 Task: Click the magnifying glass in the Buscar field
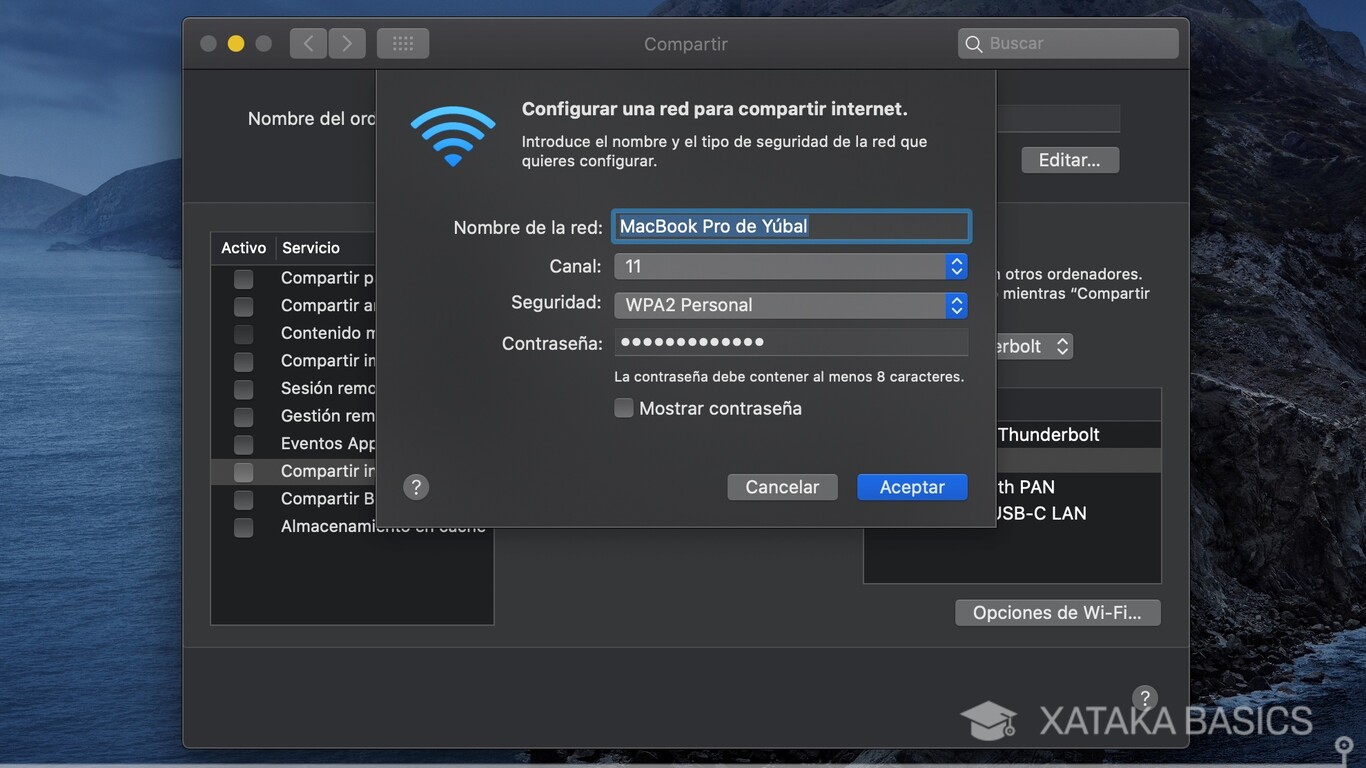(973, 43)
